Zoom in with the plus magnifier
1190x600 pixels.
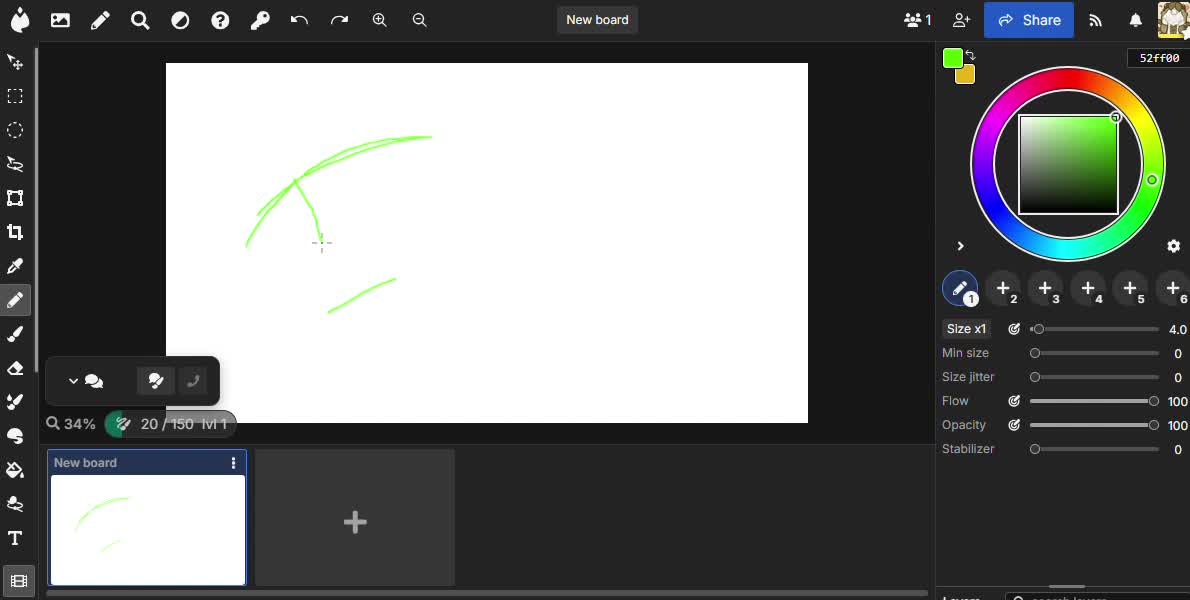[x=379, y=20]
